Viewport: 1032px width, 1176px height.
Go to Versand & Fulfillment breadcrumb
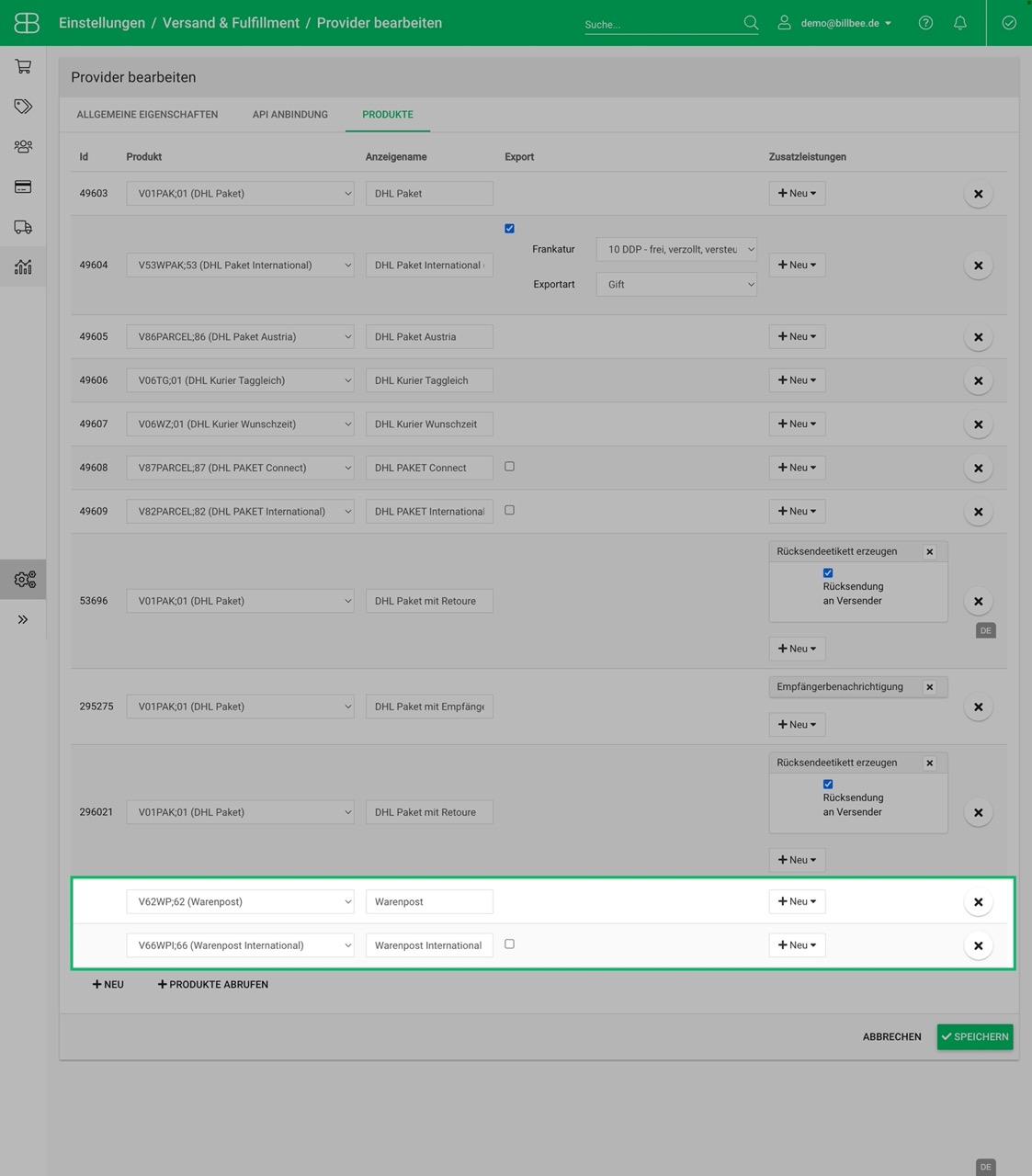coord(231,23)
